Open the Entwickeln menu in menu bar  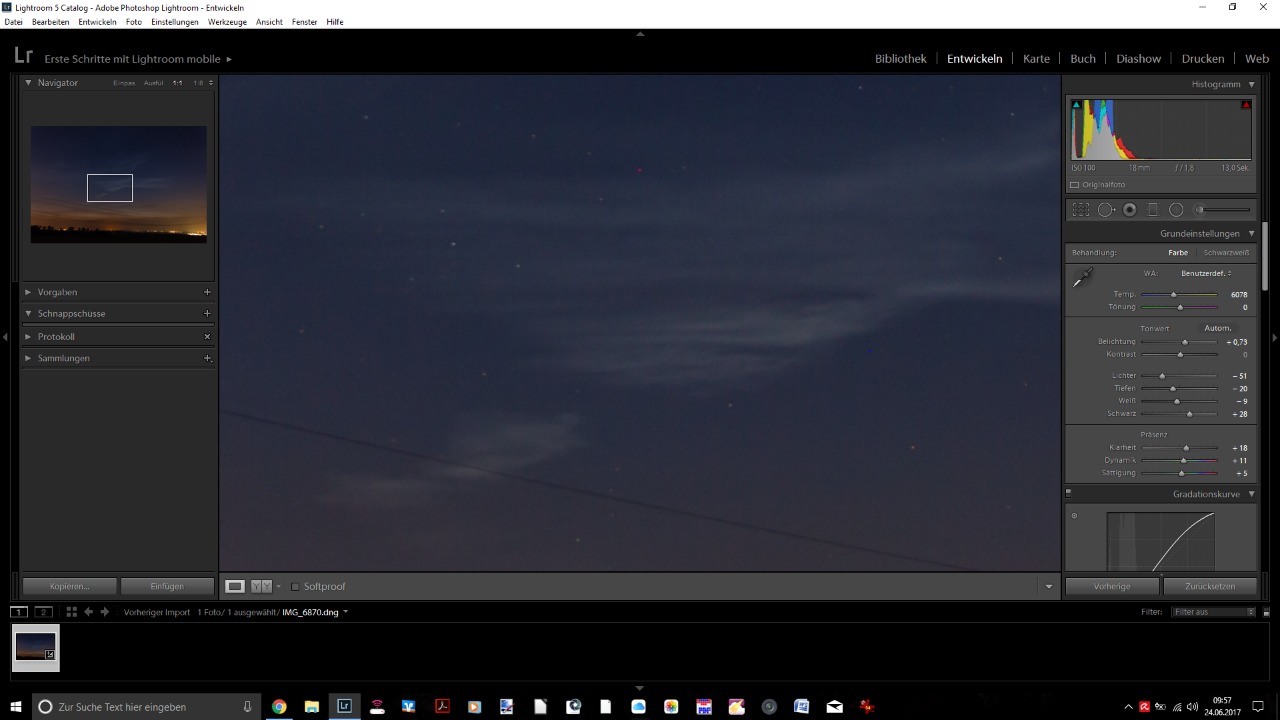(97, 22)
